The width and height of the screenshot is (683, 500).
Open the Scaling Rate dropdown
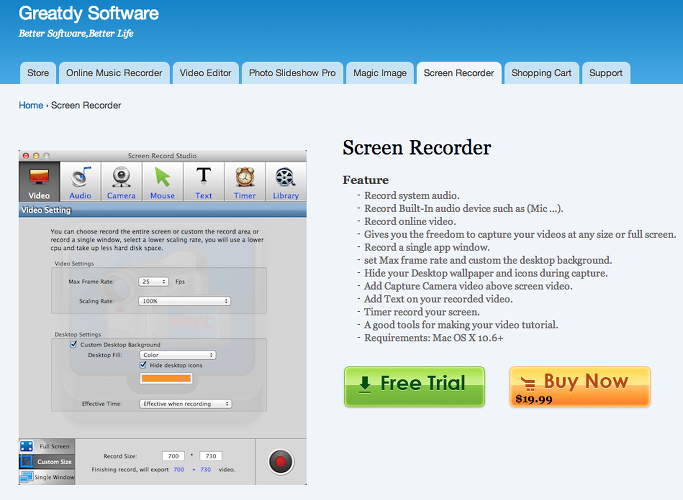click(x=184, y=301)
